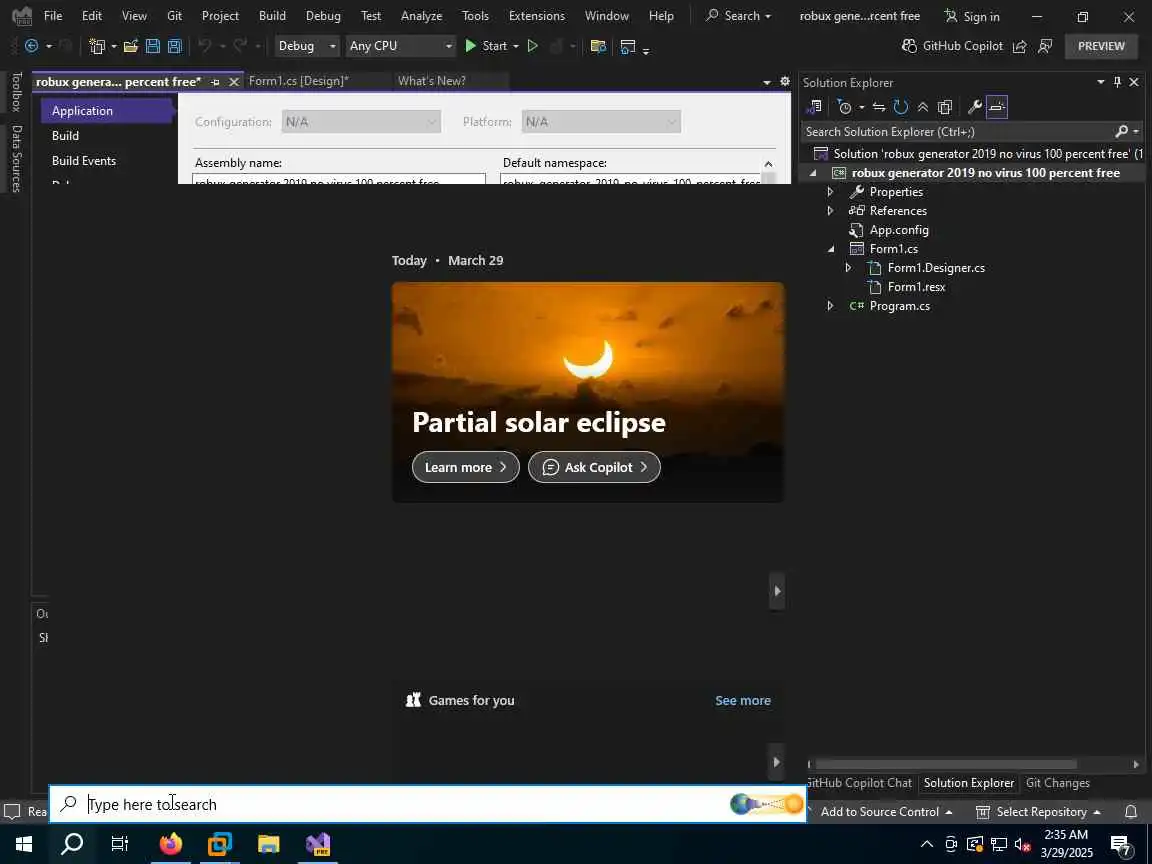Screen dimensions: 1152x864
Task: Close the robux generator properties tab
Action: pyautogui.click(x=234, y=82)
